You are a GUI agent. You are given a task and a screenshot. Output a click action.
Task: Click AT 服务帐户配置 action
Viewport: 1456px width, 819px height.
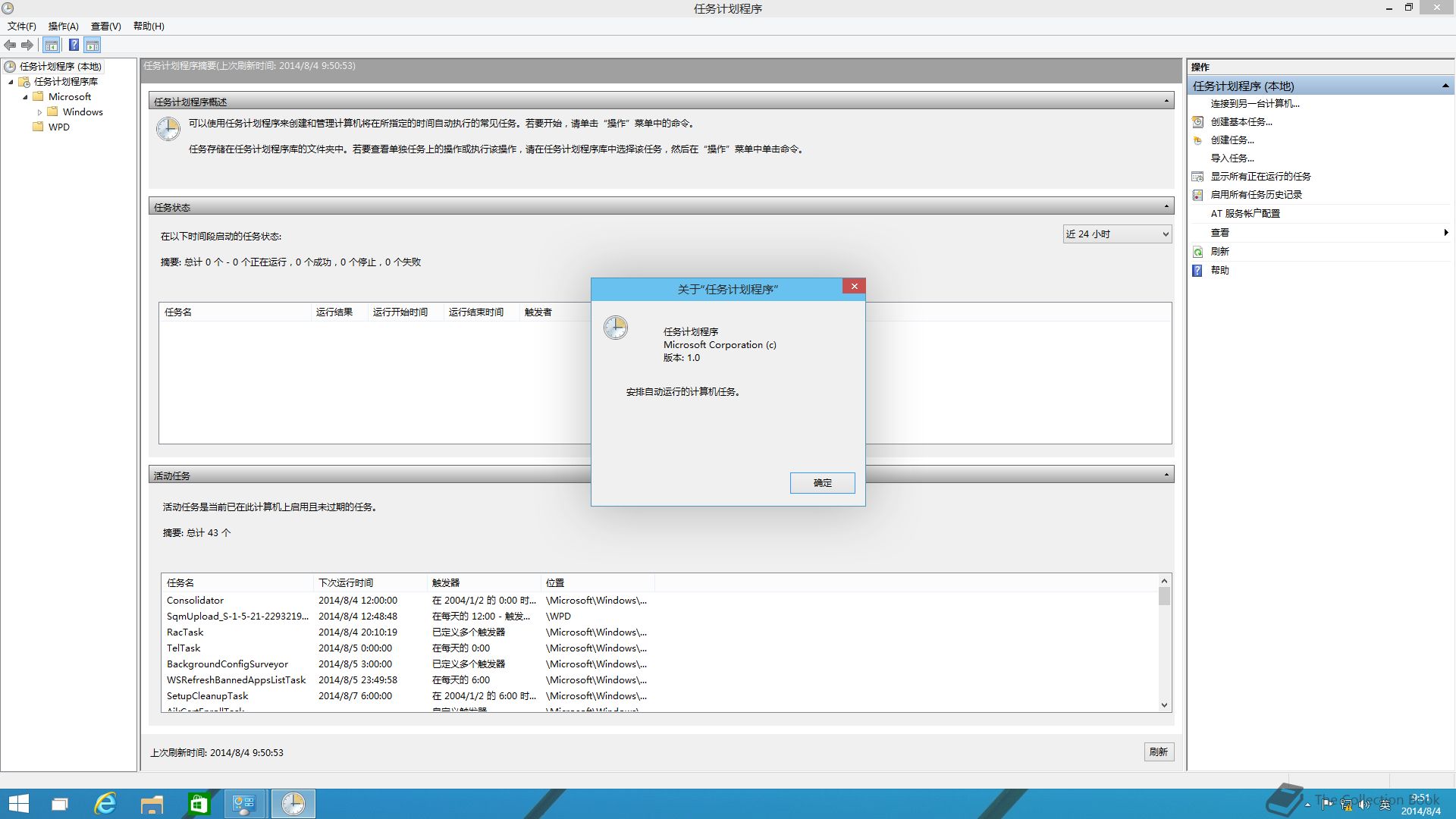pos(1245,214)
